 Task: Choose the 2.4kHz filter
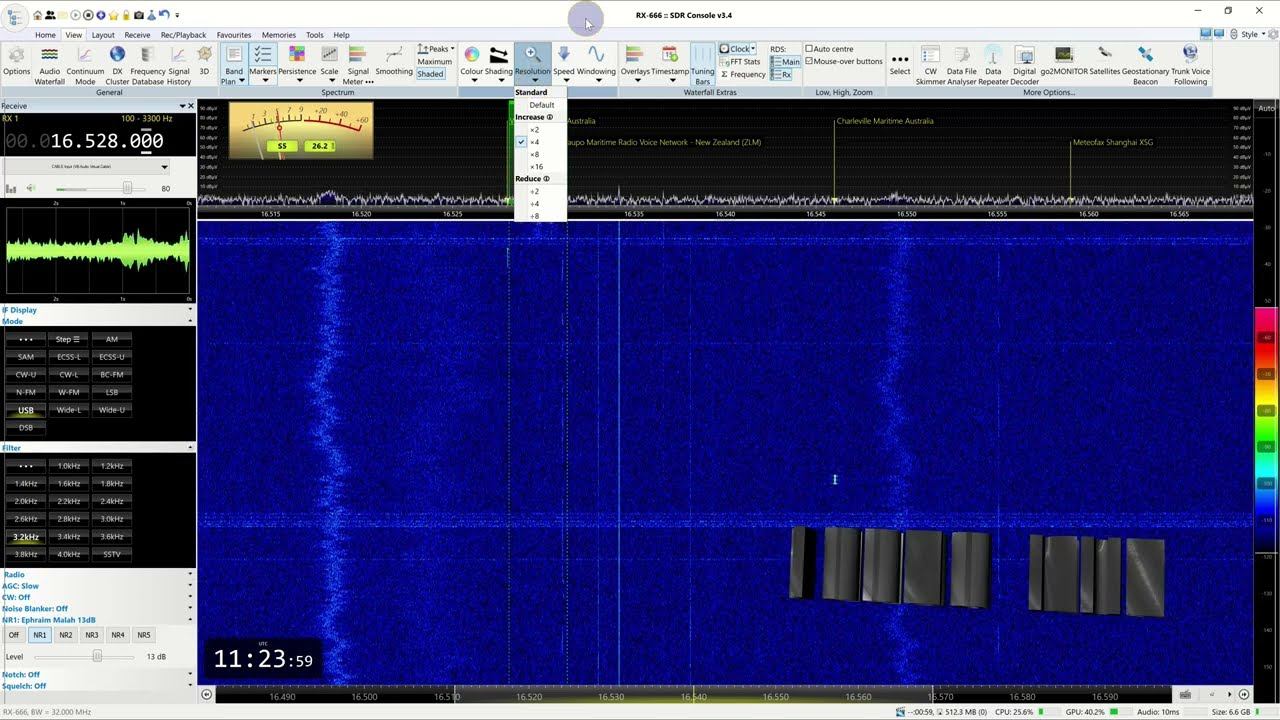[112, 501]
